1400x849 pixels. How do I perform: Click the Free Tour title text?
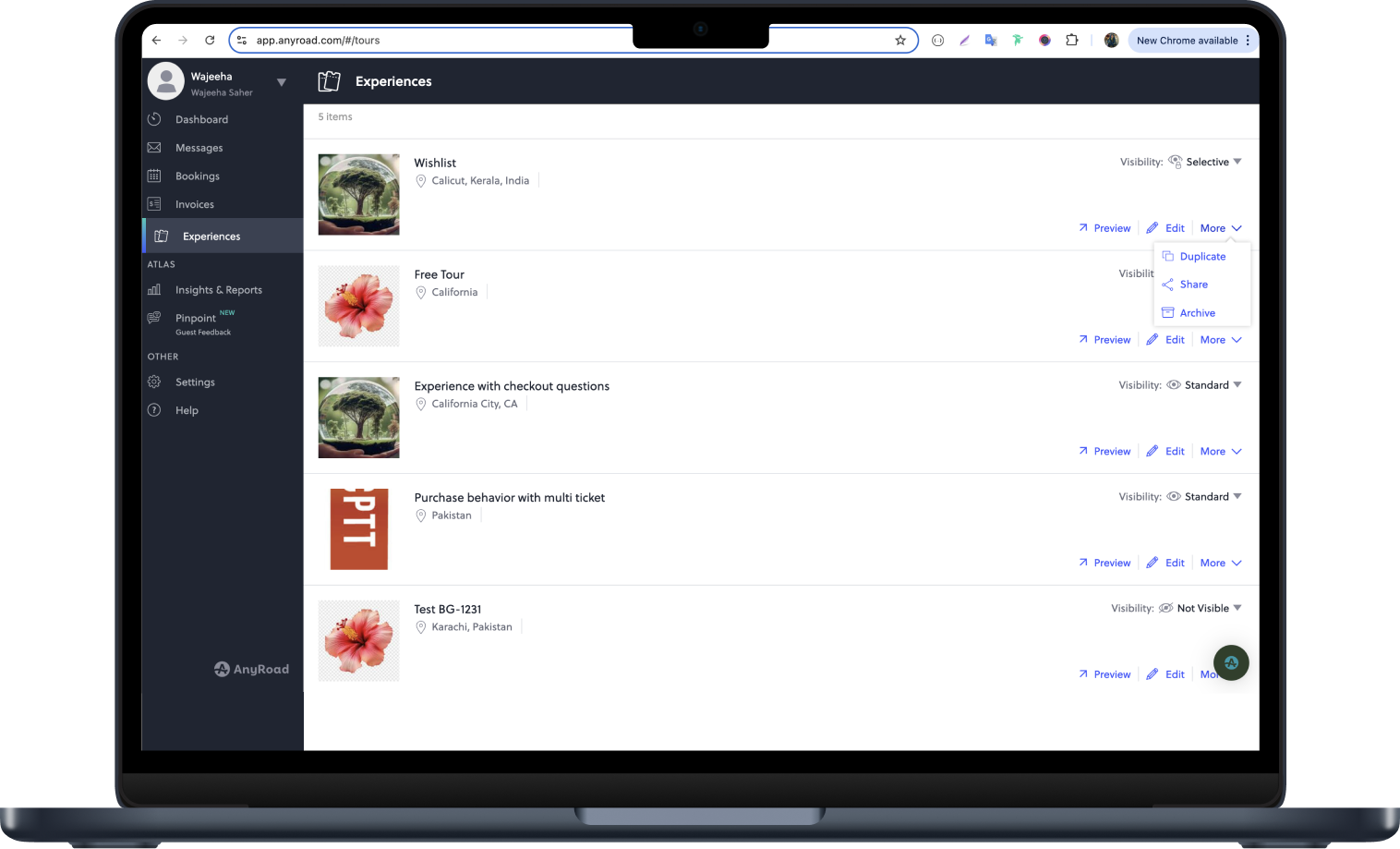click(x=439, y=274)
